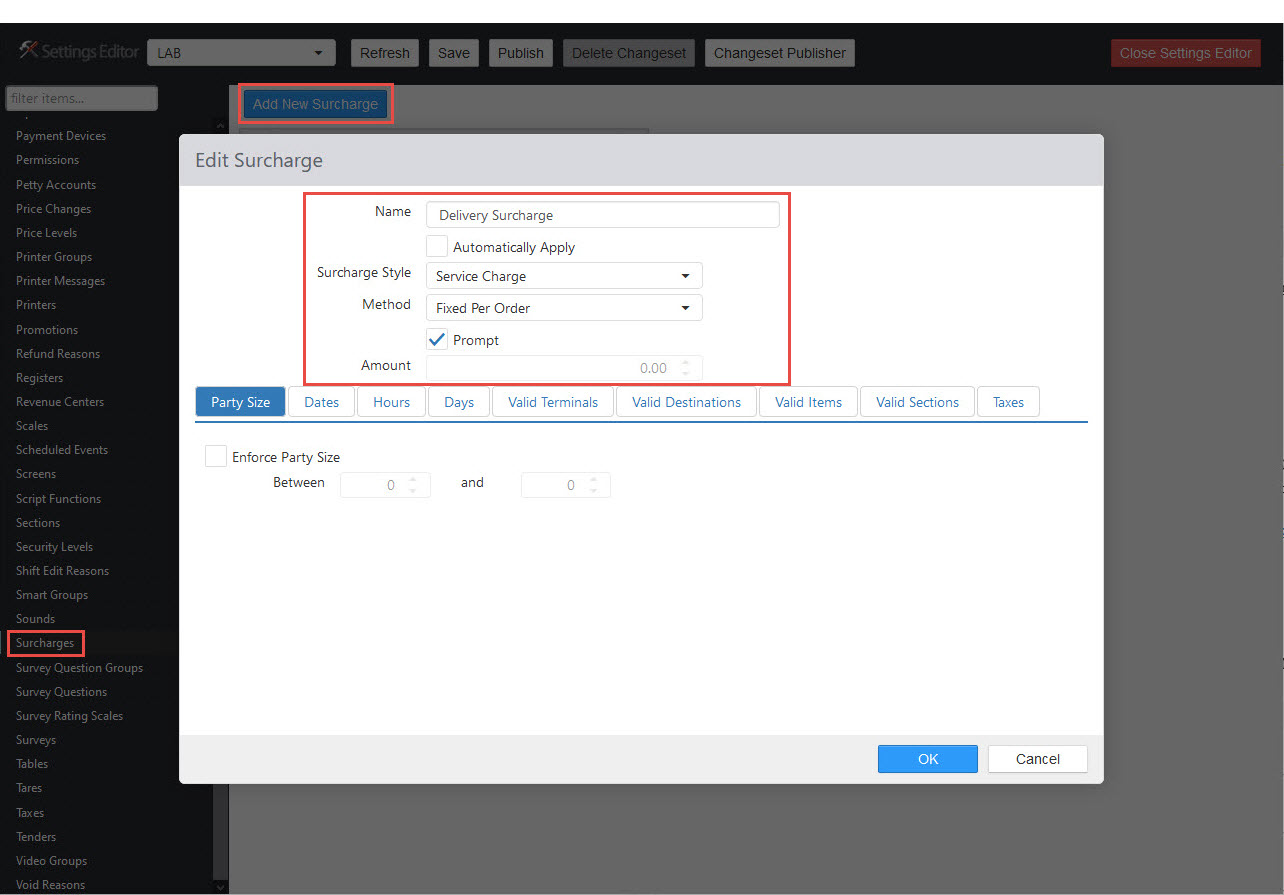Click the Cancel button
The width and height of the screenshot is (1284, 895).
[x=1038, y=759]
